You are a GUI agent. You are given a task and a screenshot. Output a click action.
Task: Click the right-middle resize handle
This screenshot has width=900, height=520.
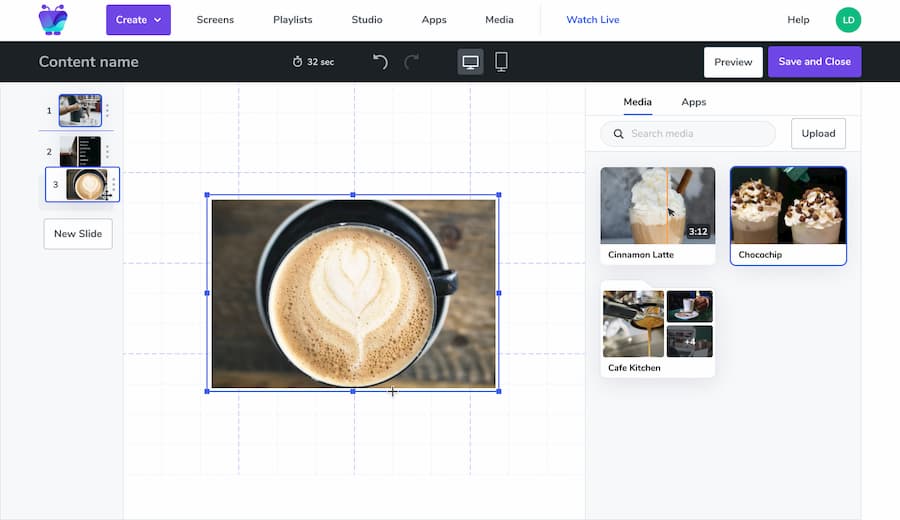(499, 293)
